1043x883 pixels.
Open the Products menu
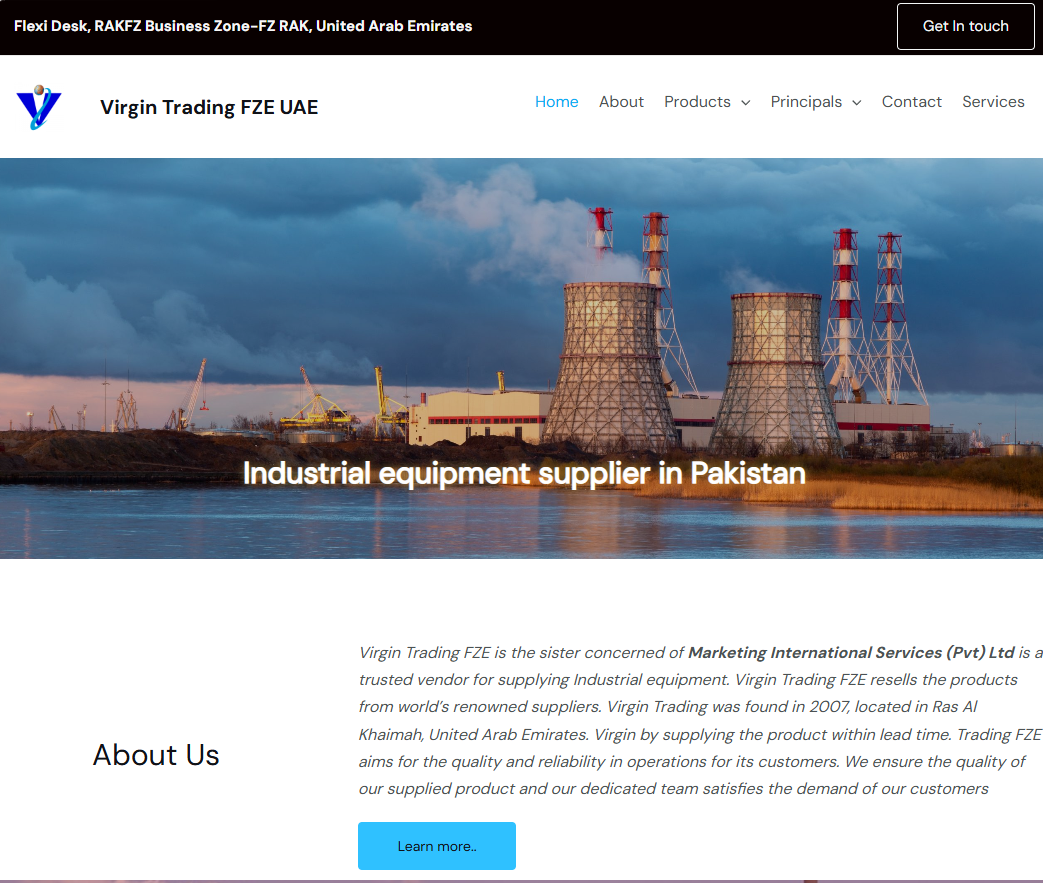click(697, 102)
